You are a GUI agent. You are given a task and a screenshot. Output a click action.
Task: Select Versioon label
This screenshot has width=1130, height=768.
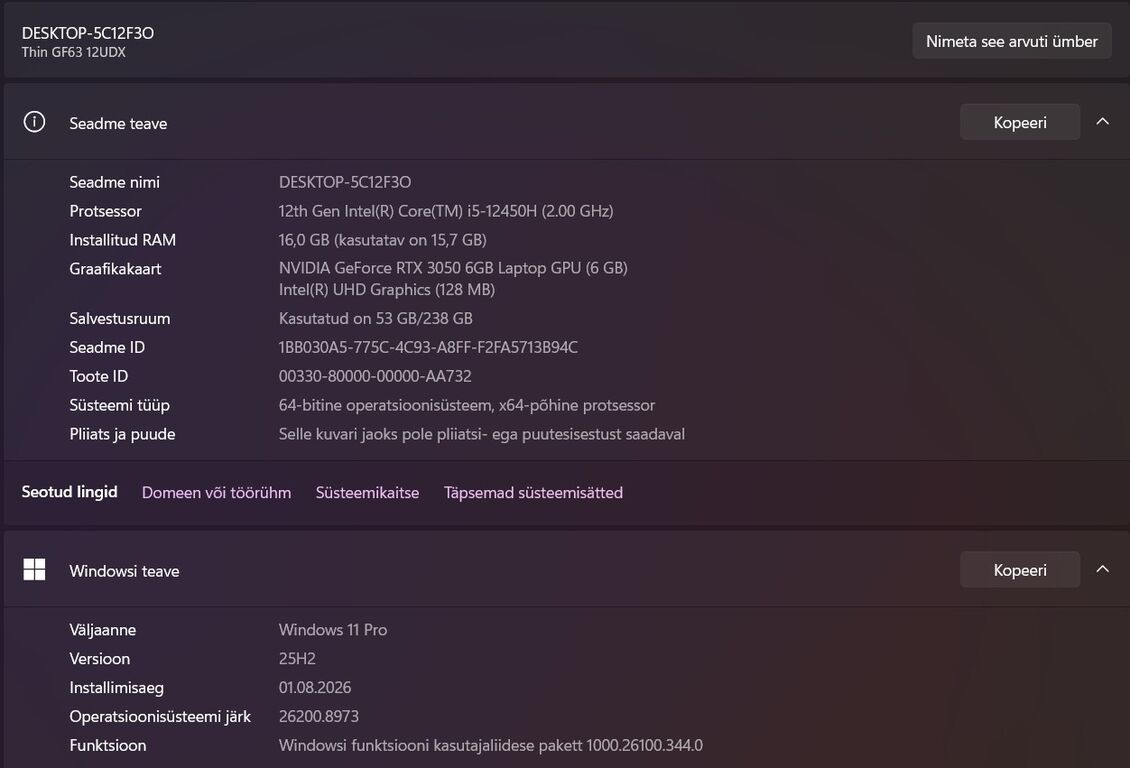pyautogui.click(x=99, y=658)
